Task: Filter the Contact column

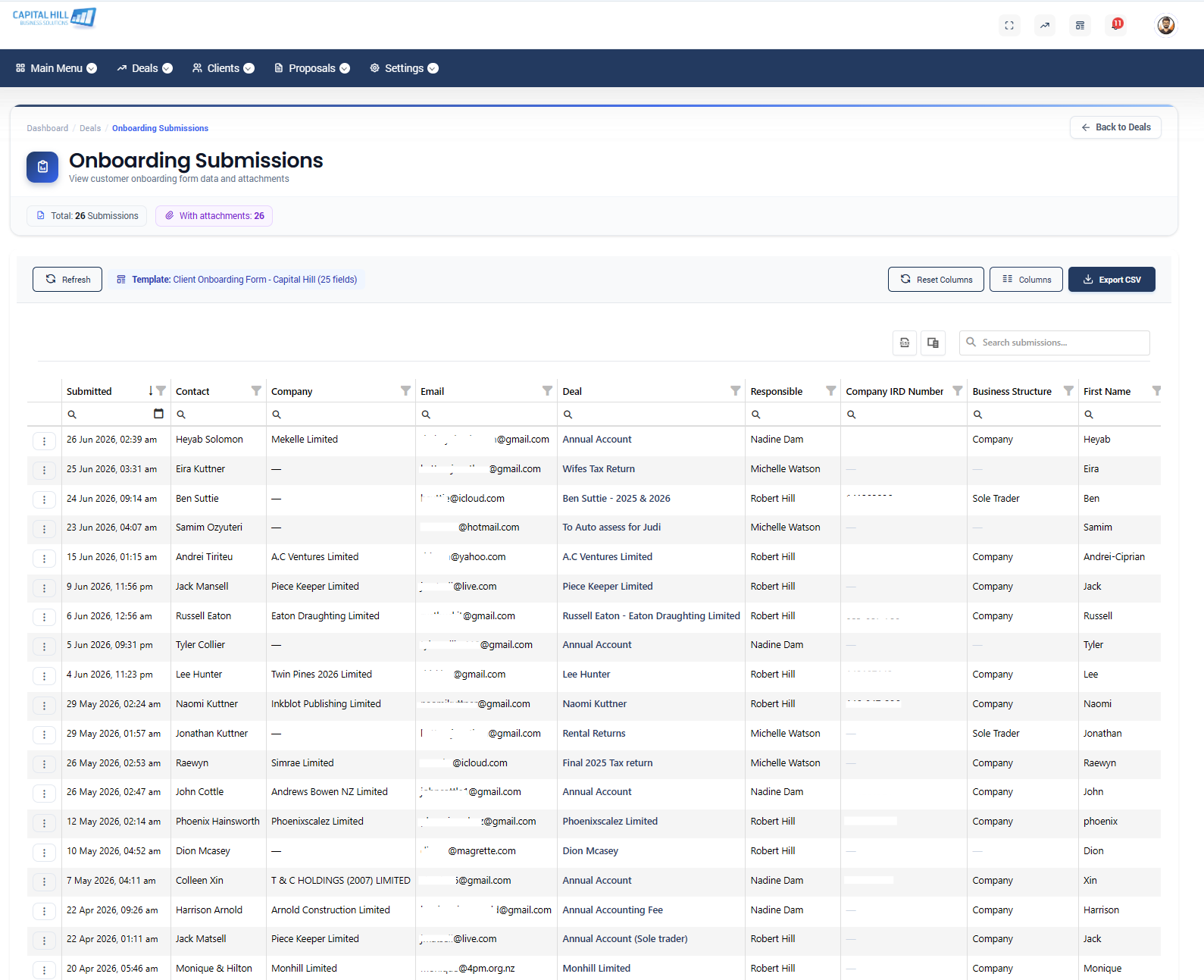Action: (x=256, y=391)
